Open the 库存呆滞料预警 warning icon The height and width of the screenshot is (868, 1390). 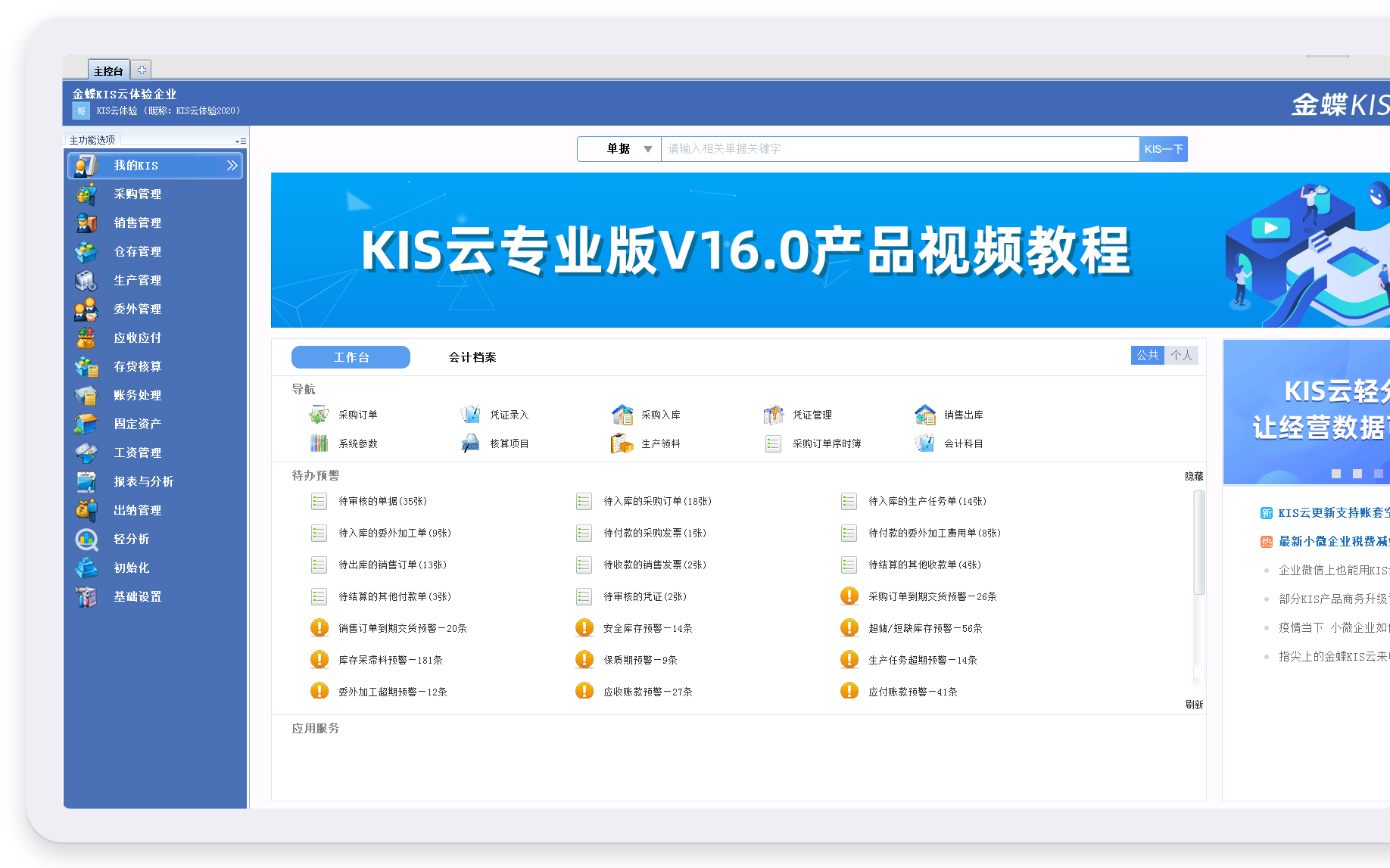[319, 660]
